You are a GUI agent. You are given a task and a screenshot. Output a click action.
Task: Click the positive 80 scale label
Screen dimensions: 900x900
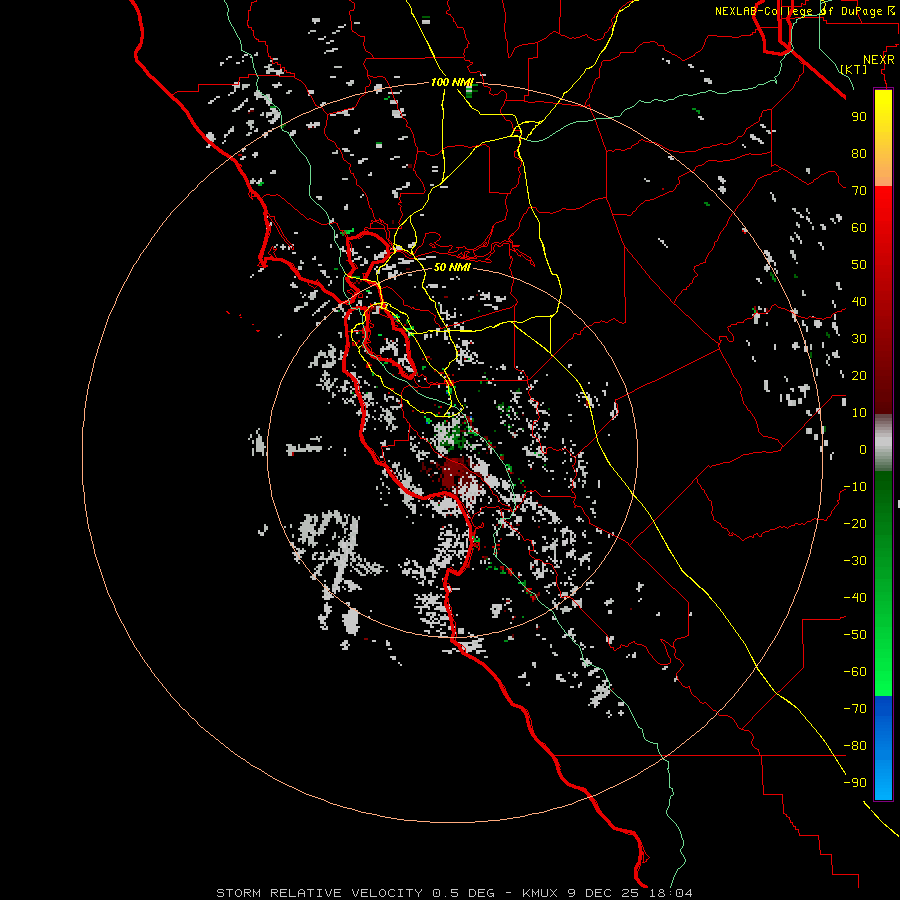click(859, 153)
